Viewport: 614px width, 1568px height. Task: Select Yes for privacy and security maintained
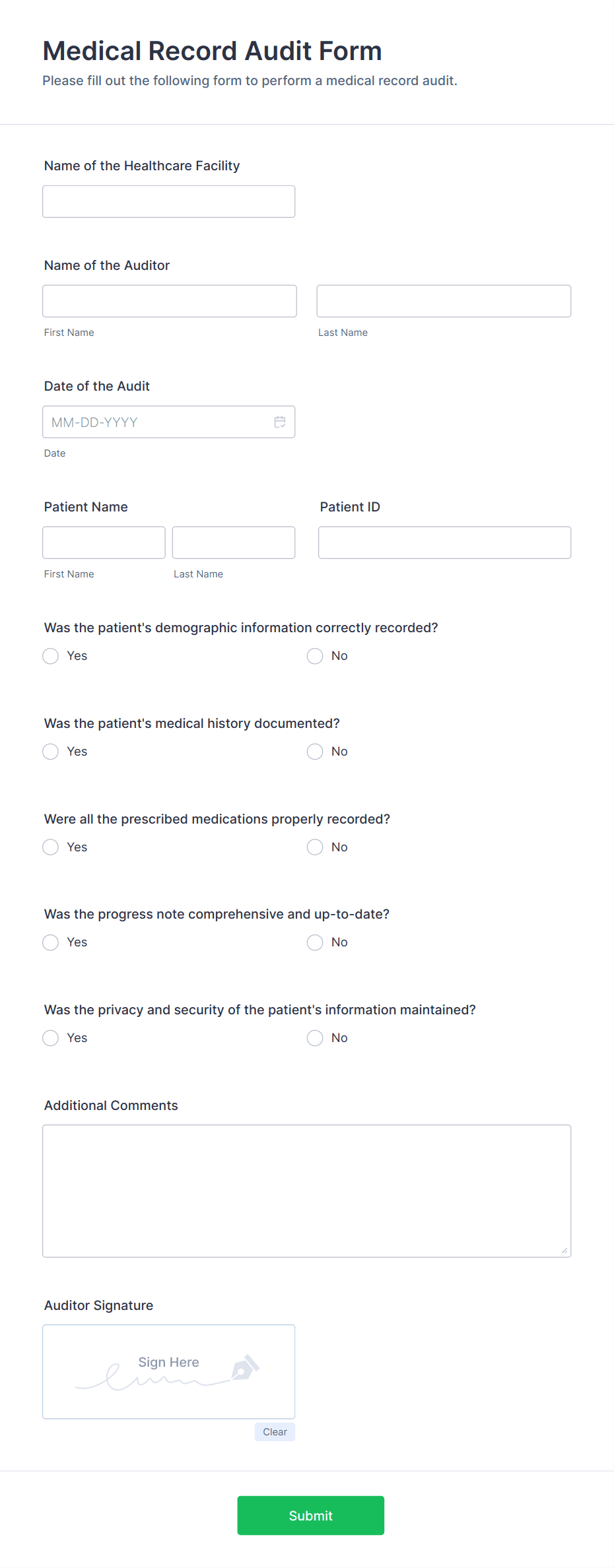tap(50, 1037)
